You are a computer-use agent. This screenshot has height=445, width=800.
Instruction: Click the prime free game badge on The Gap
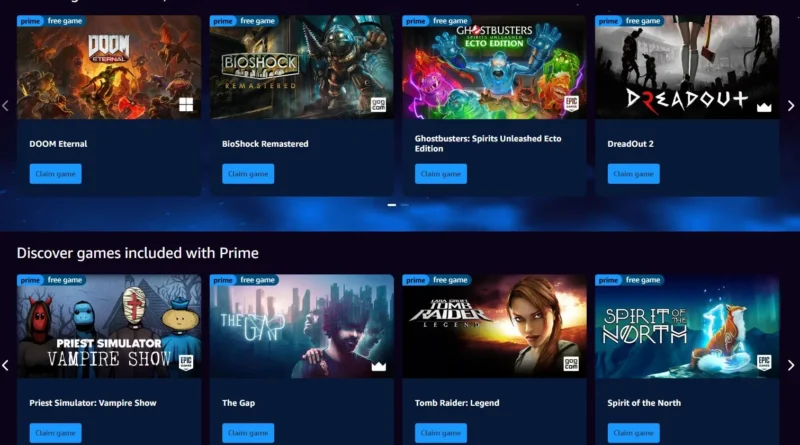[244, 280]
